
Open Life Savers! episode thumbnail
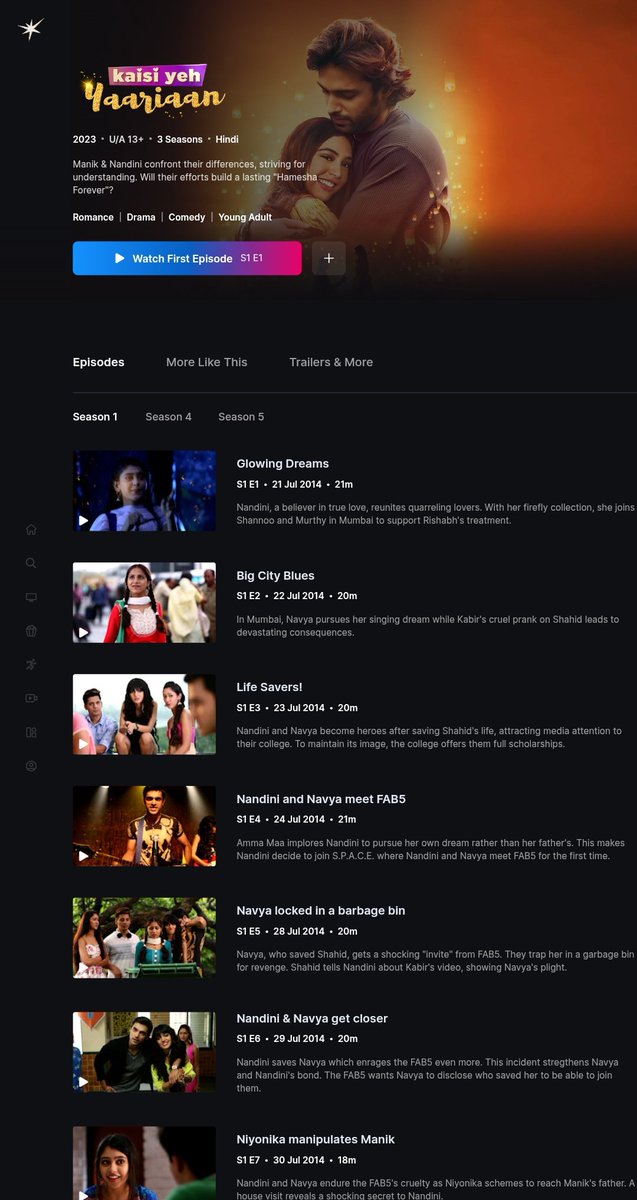point(144,714)
